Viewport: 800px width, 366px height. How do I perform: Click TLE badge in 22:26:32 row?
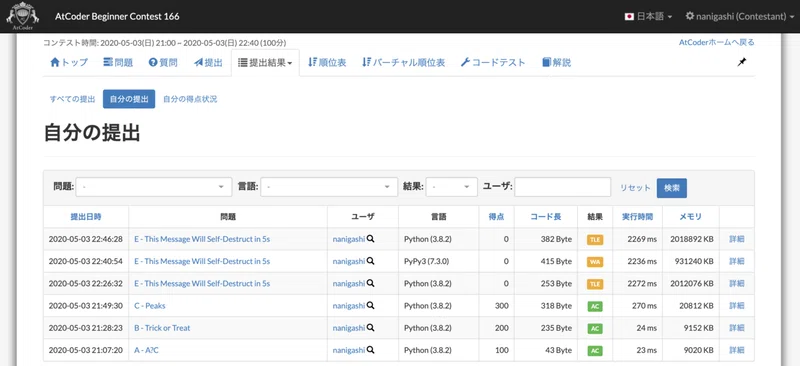595,284
